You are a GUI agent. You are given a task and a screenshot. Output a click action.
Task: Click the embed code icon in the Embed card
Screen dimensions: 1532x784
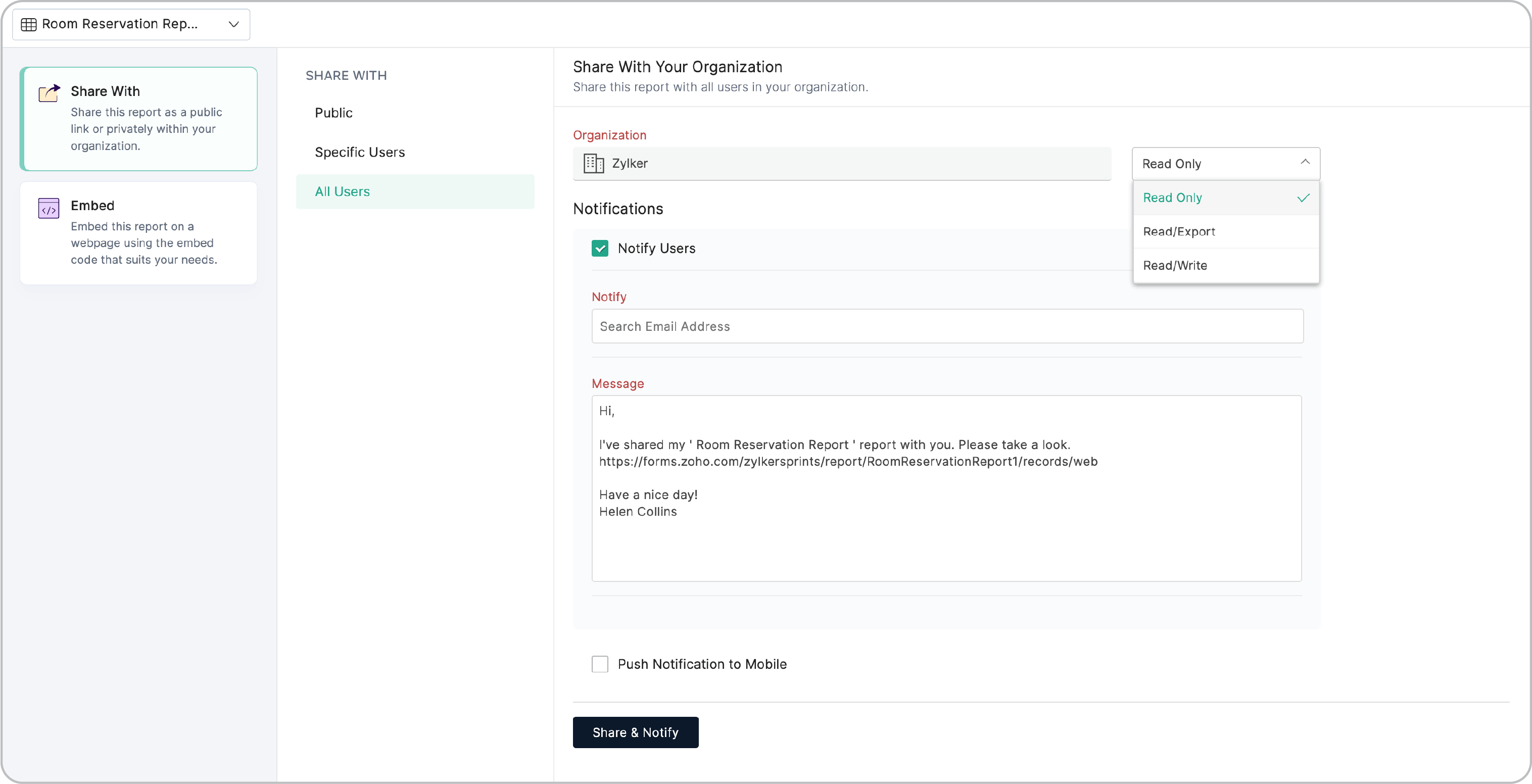click(x=49, y=208)
